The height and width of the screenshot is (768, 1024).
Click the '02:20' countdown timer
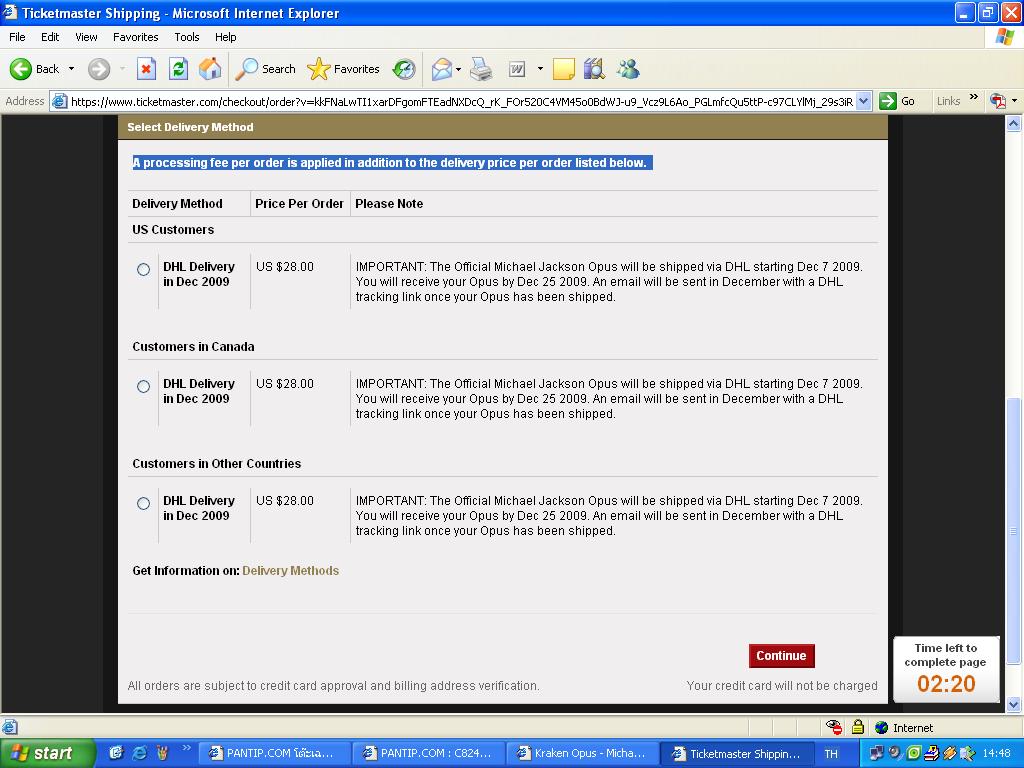946,684
